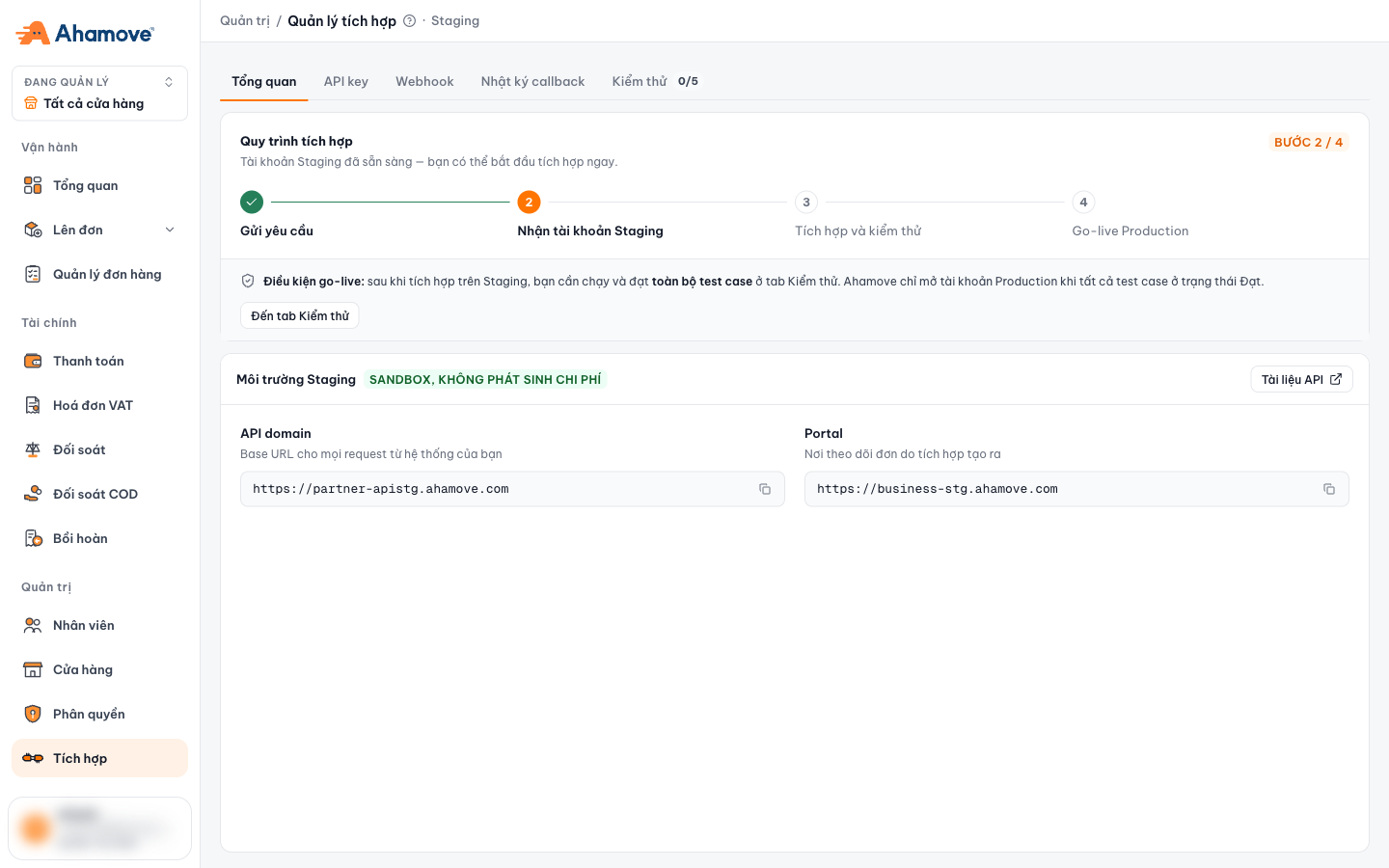The image size is (1389, 868).
Task: Open the store selector Tất cả cửa hàng
Action: click(99, 94)
